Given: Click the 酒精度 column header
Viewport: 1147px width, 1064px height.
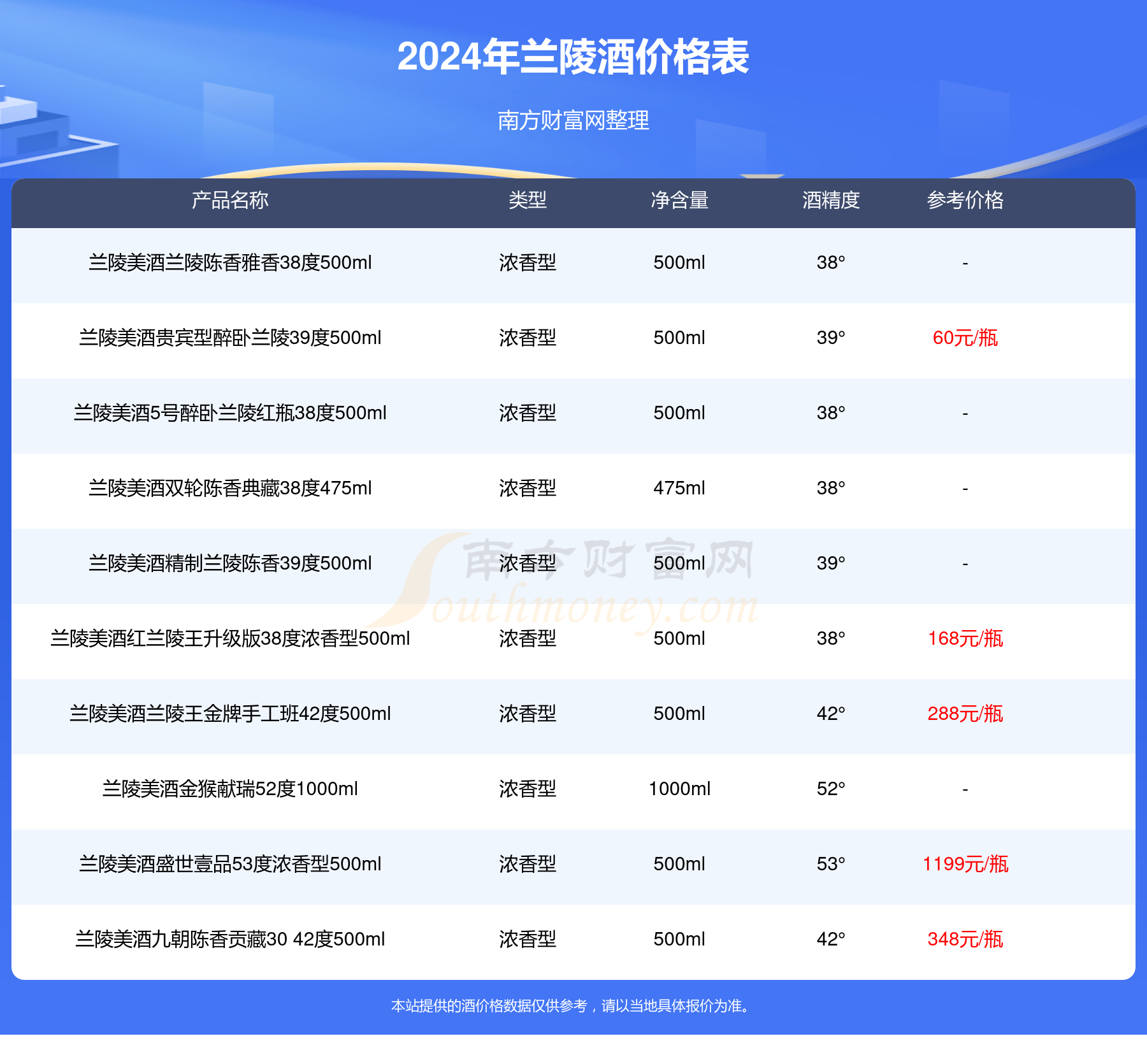Looking at the screenshot, I should point(831,200).
